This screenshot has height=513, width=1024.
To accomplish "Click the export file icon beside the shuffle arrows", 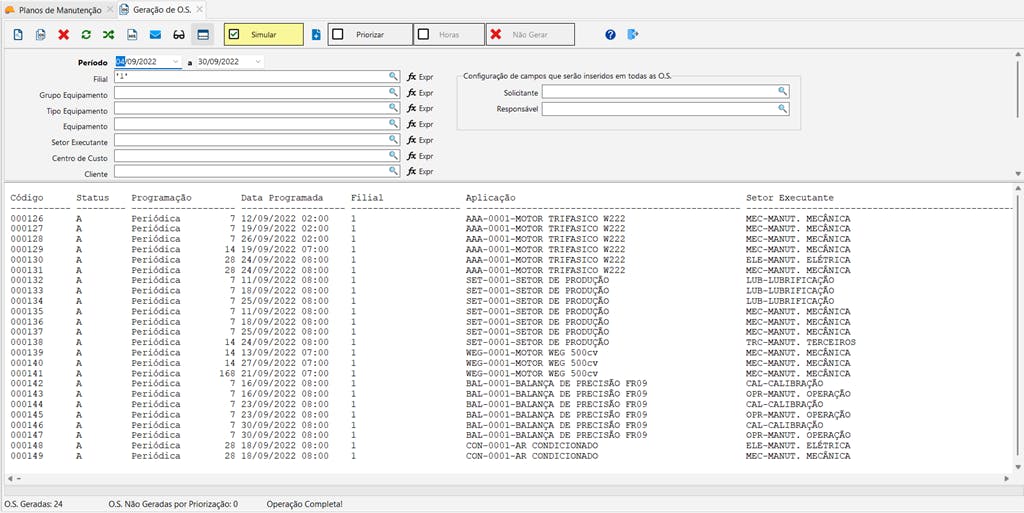I will [132, 35].
